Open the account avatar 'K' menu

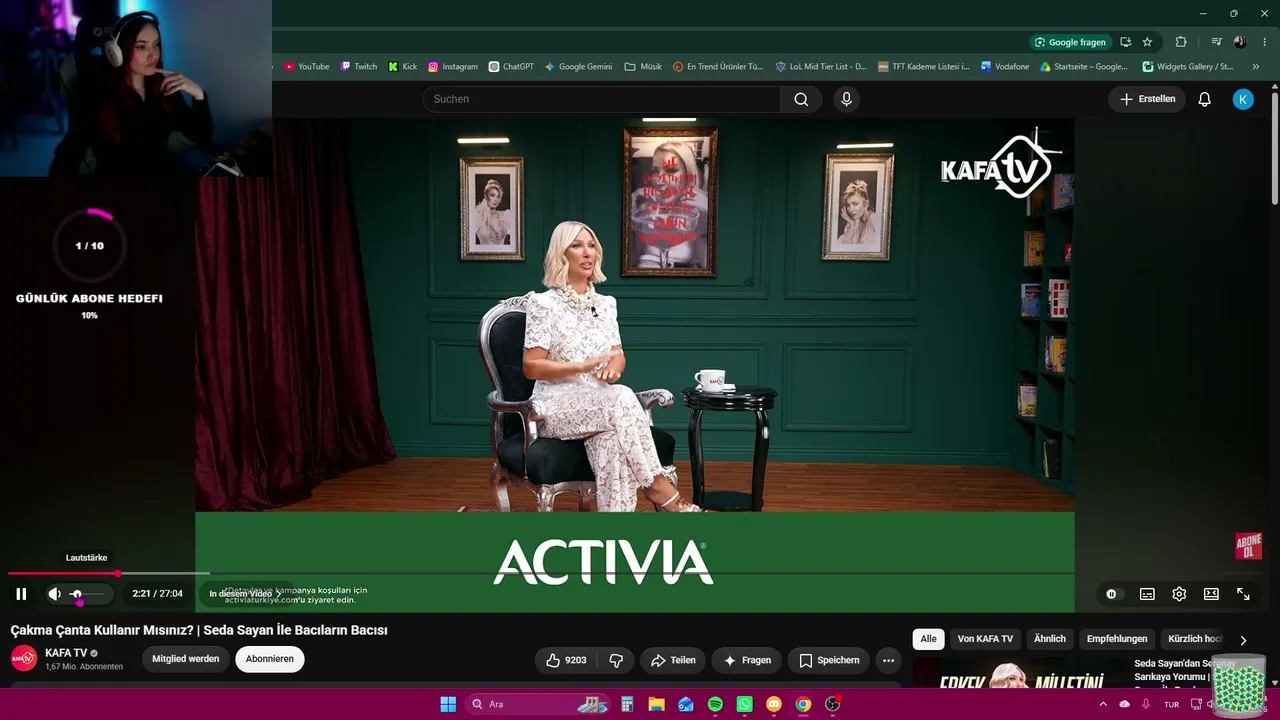pos(1243,99)
